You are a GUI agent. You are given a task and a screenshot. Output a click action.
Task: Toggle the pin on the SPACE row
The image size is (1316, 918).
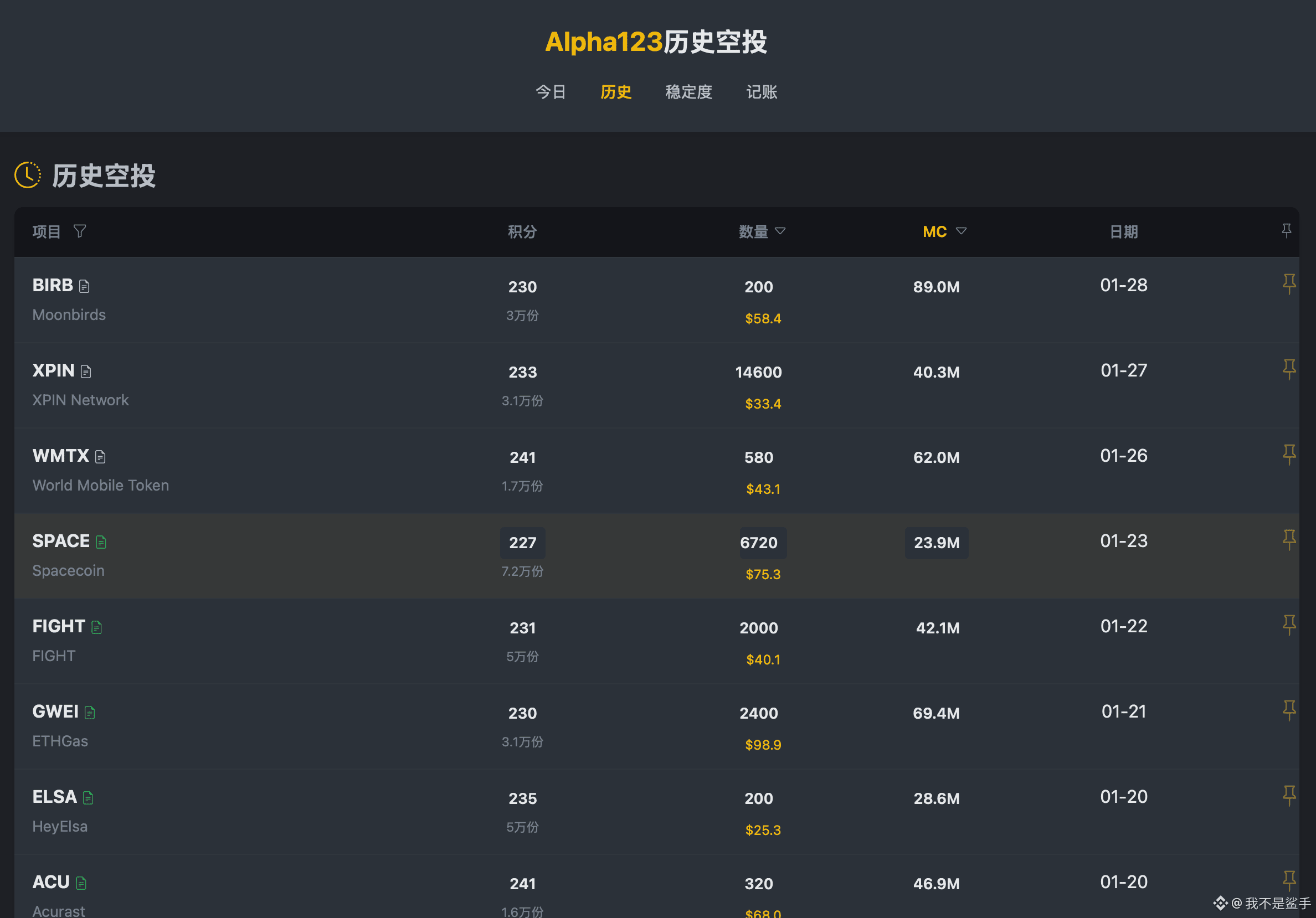pyautogui.click(x=1289, y=539)
